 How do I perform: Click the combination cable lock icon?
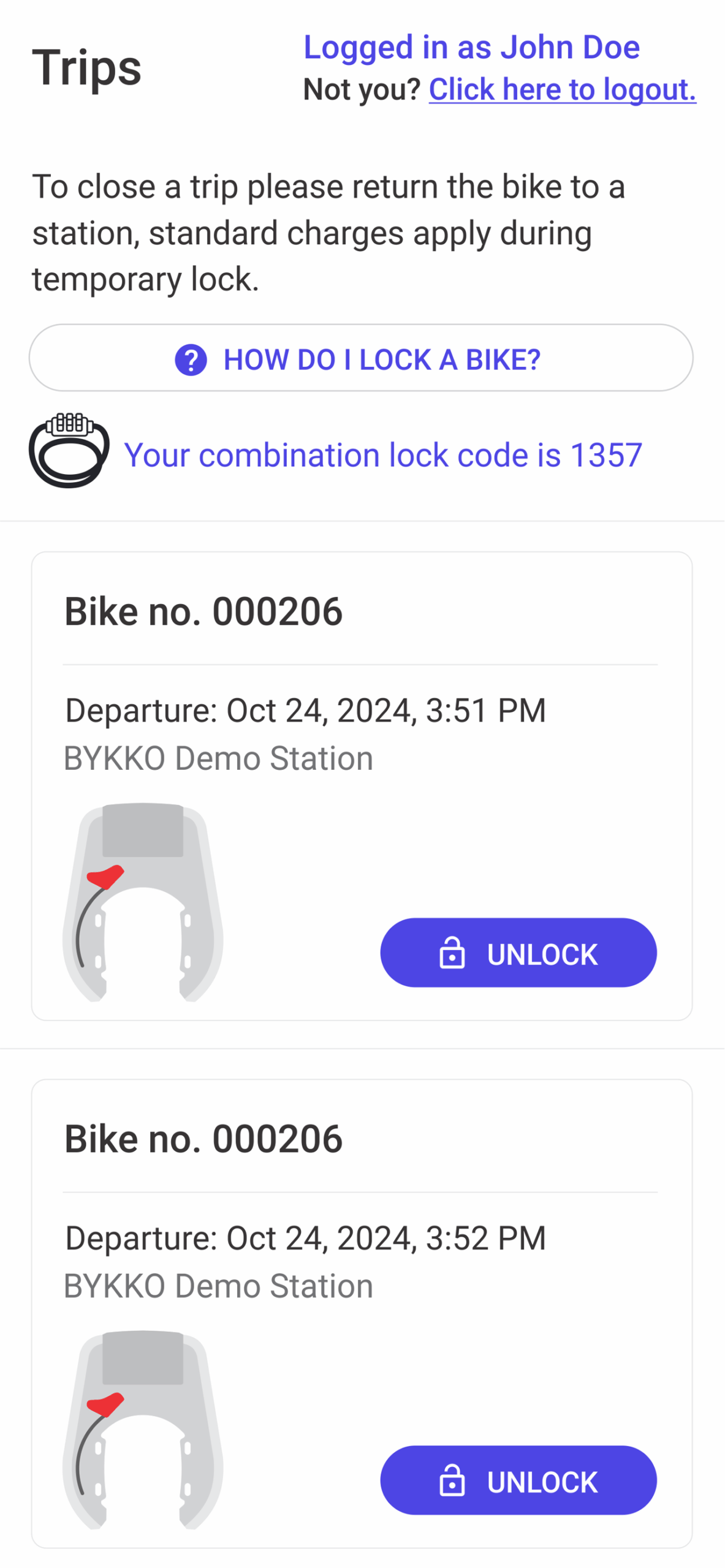click(x=69, y=451)
